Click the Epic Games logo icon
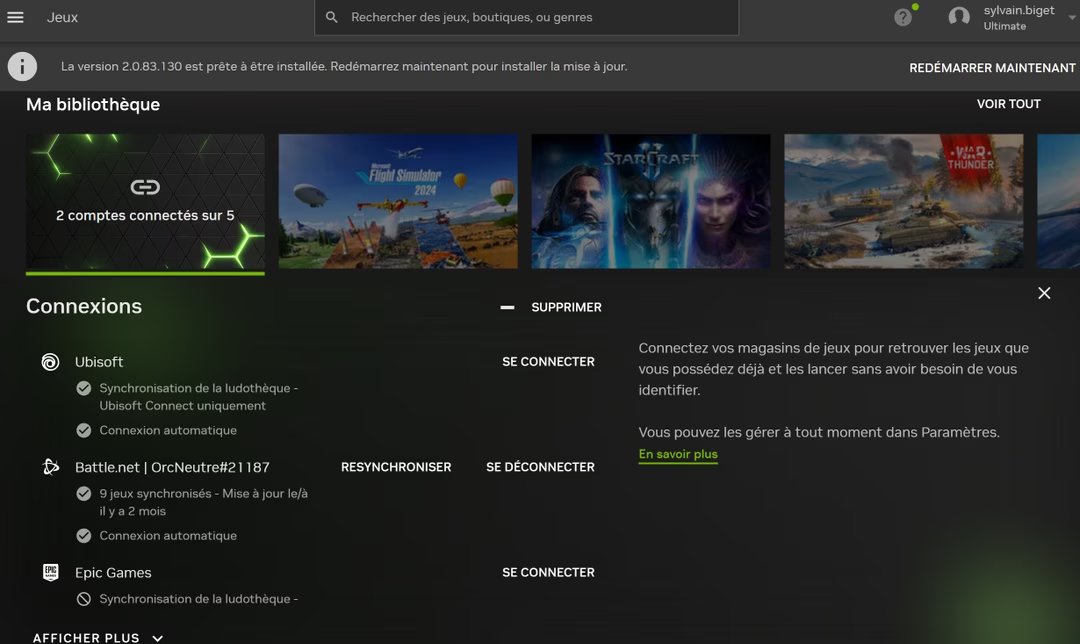 tap(51, 571)
